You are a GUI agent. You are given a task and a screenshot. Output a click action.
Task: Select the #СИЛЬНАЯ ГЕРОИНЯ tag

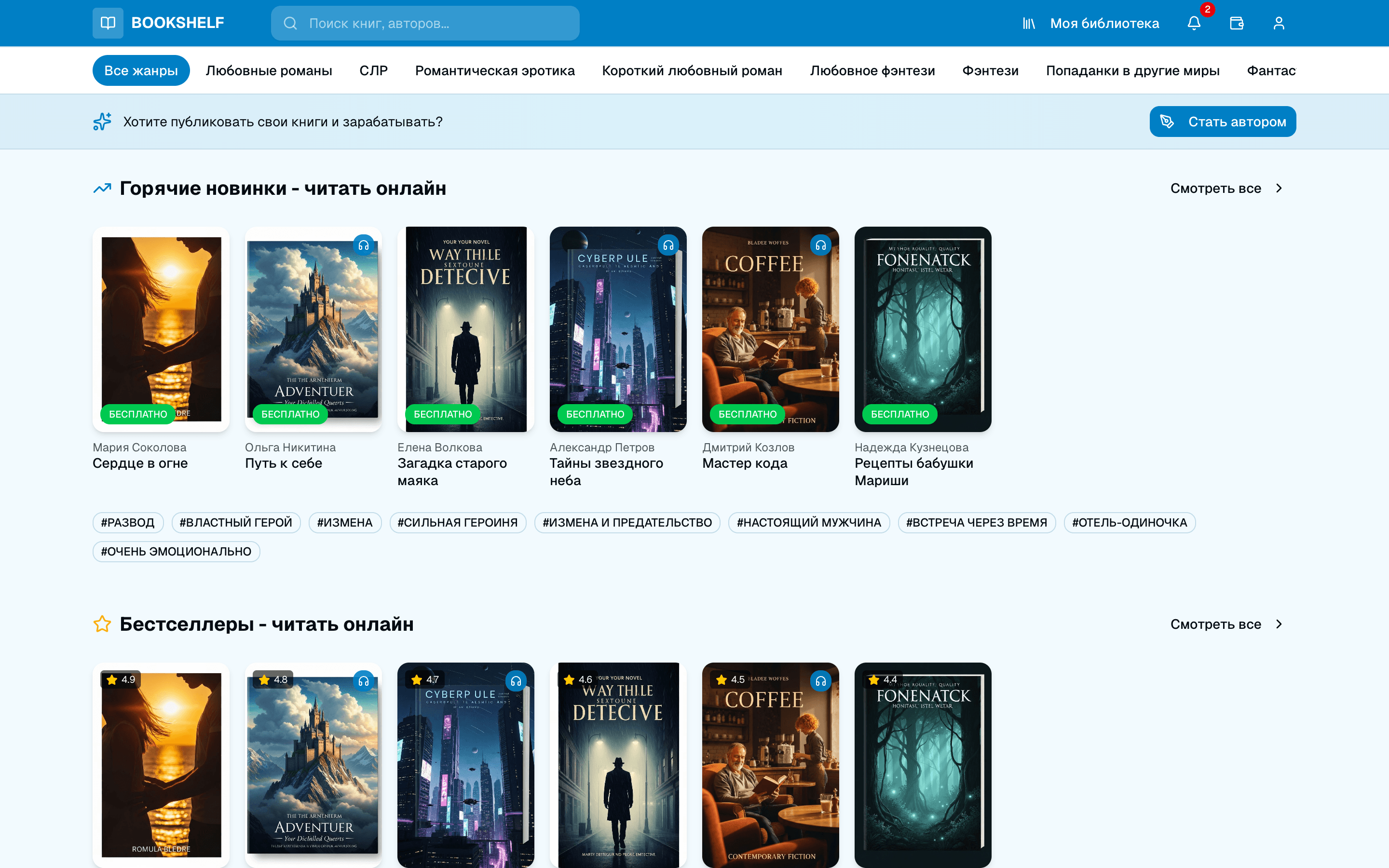pos(457,522)
